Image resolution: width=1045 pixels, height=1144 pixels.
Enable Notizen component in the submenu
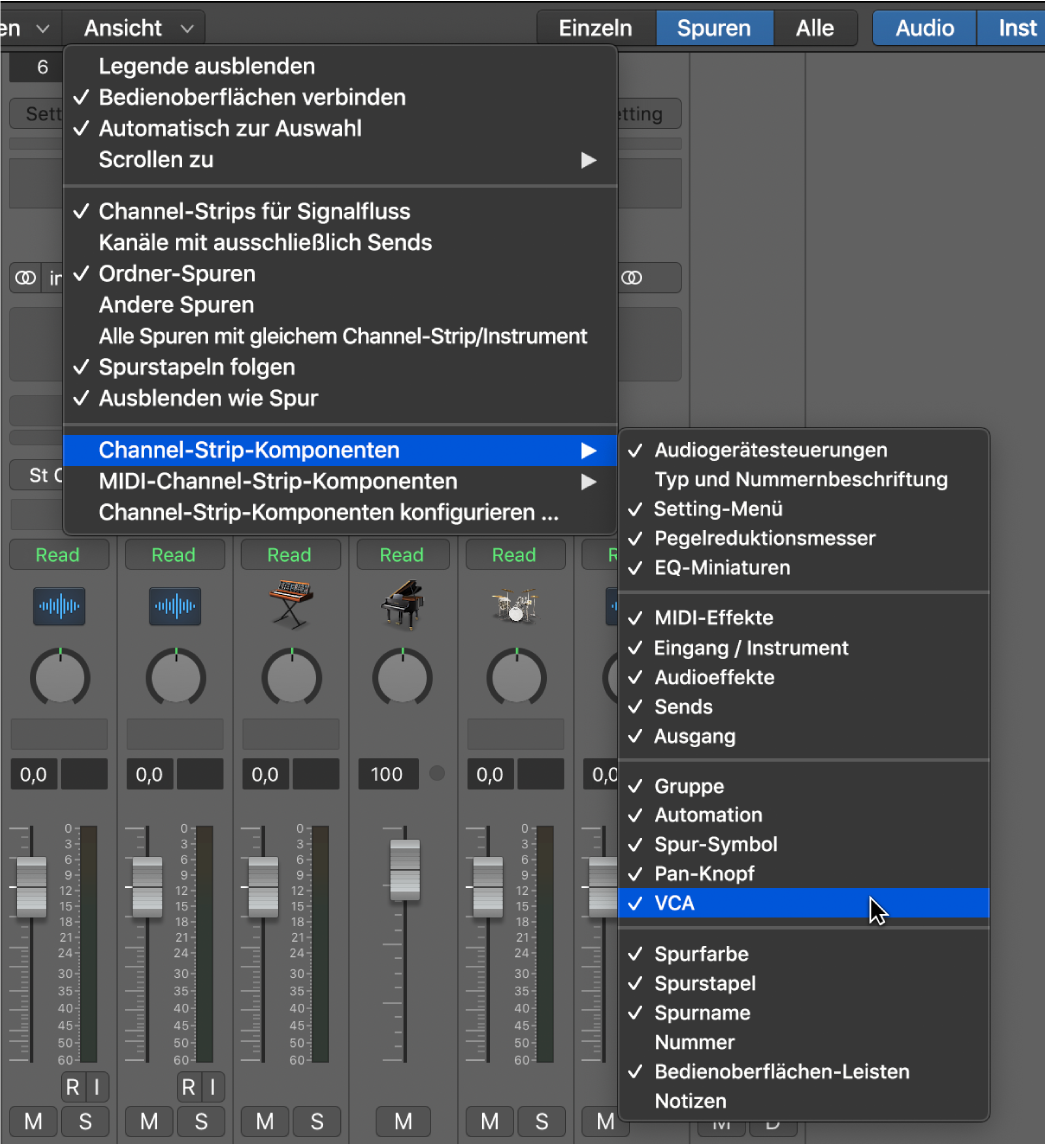tap(690, 1101)
